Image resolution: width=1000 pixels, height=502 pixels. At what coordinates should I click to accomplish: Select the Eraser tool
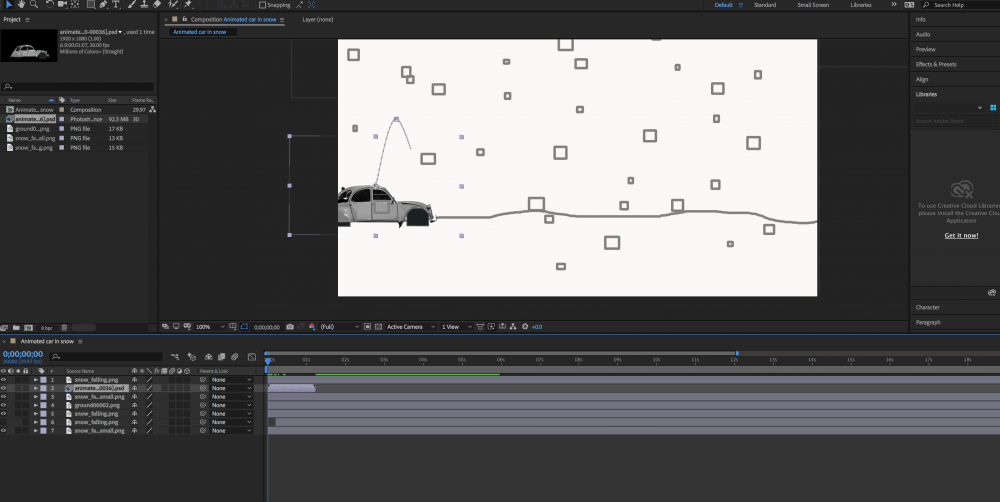coord(157,5)
